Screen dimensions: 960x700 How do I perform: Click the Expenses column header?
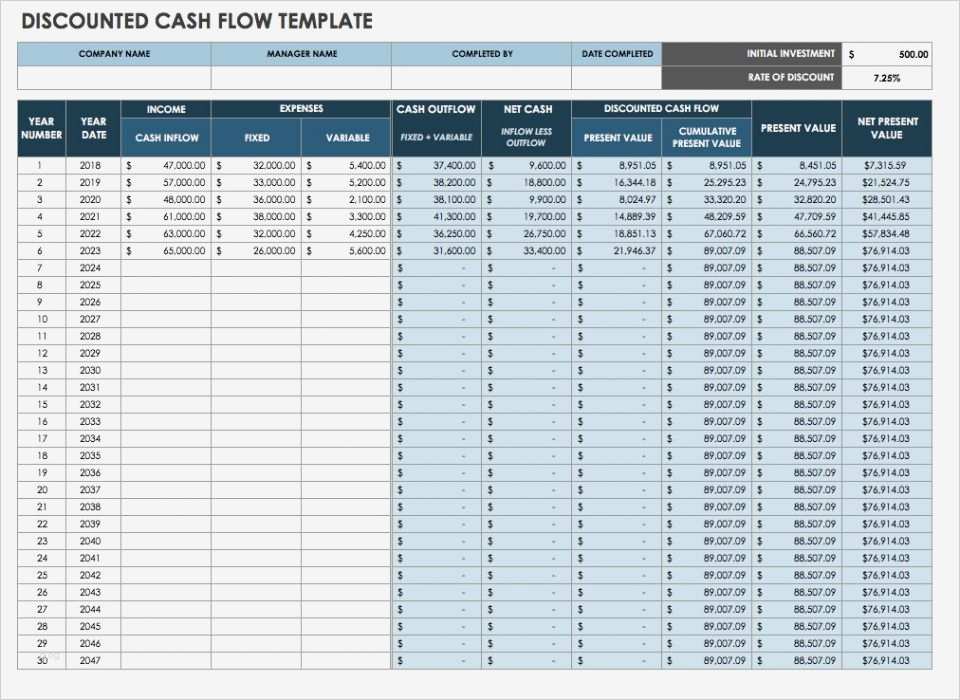click(301, 109)
